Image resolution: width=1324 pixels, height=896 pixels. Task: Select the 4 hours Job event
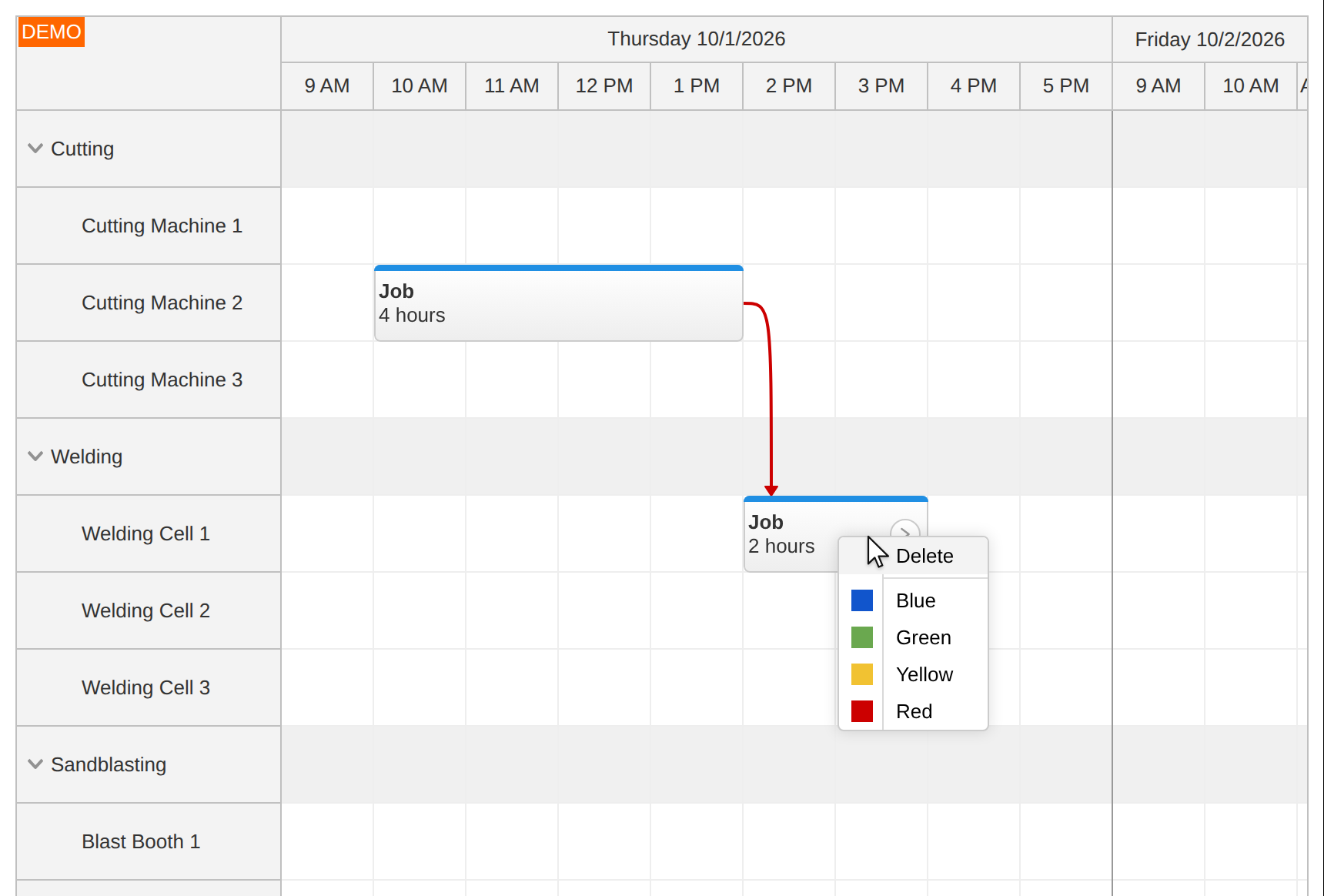[x=558, y=303]
